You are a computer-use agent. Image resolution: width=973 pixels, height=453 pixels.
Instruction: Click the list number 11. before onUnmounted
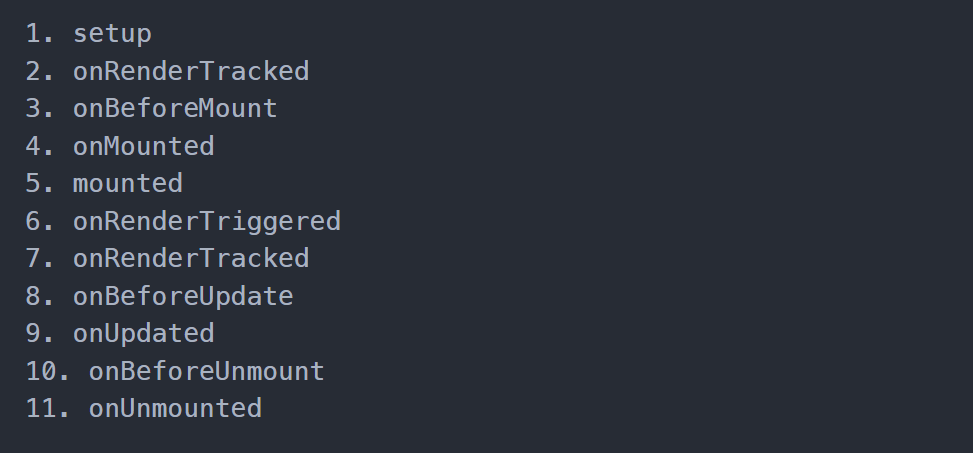[x=48, y=408]
